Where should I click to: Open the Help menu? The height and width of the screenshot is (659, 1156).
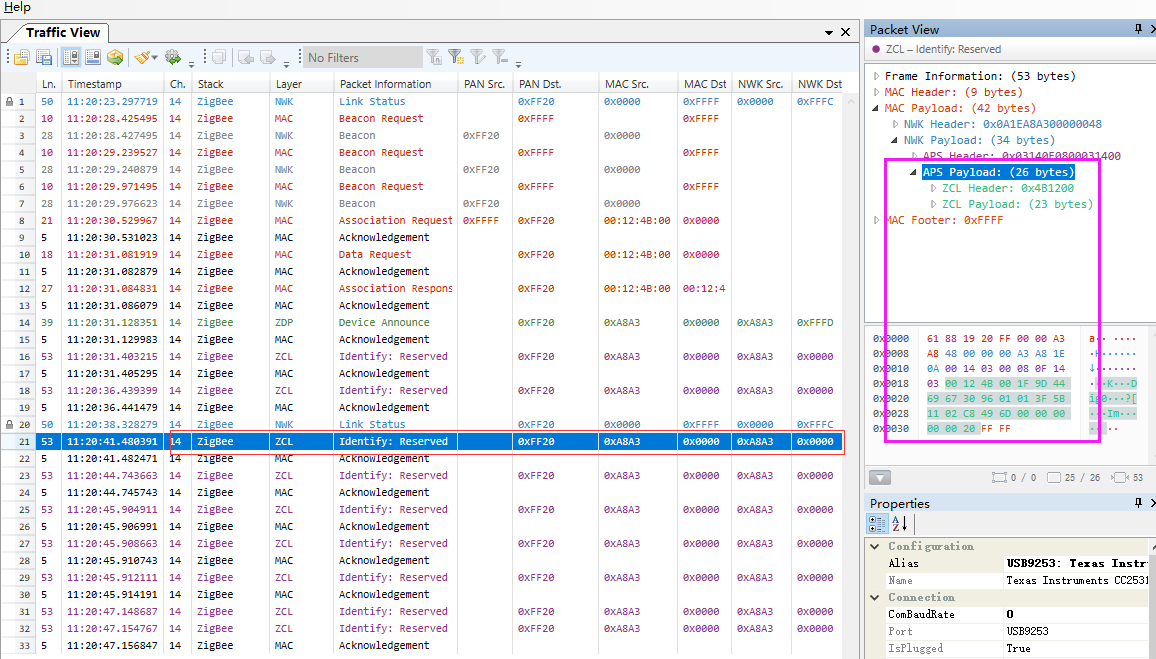point(17,7)
